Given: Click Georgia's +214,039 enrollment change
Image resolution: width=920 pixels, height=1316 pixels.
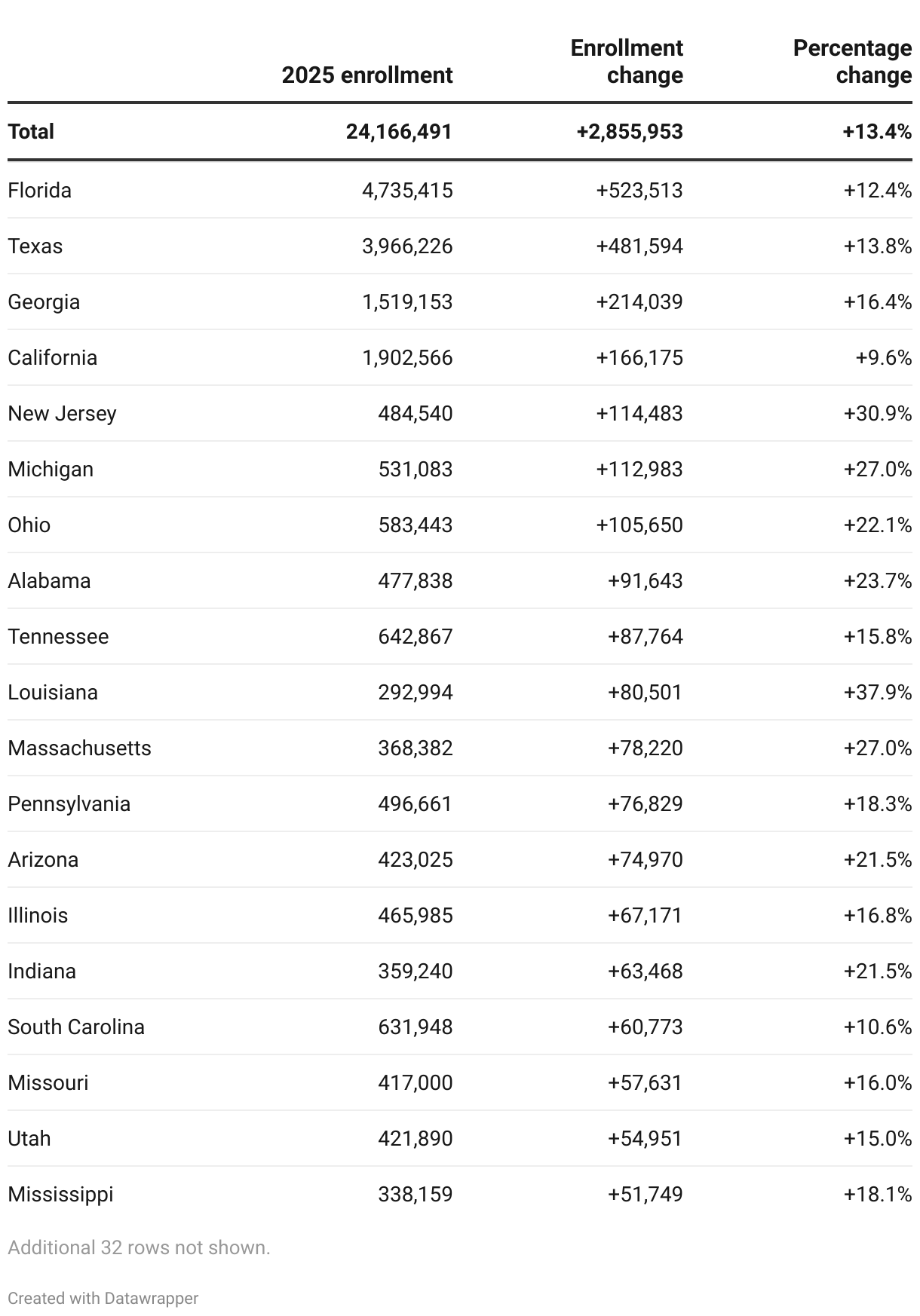Looking at the screenshot, I should [639, 301].
